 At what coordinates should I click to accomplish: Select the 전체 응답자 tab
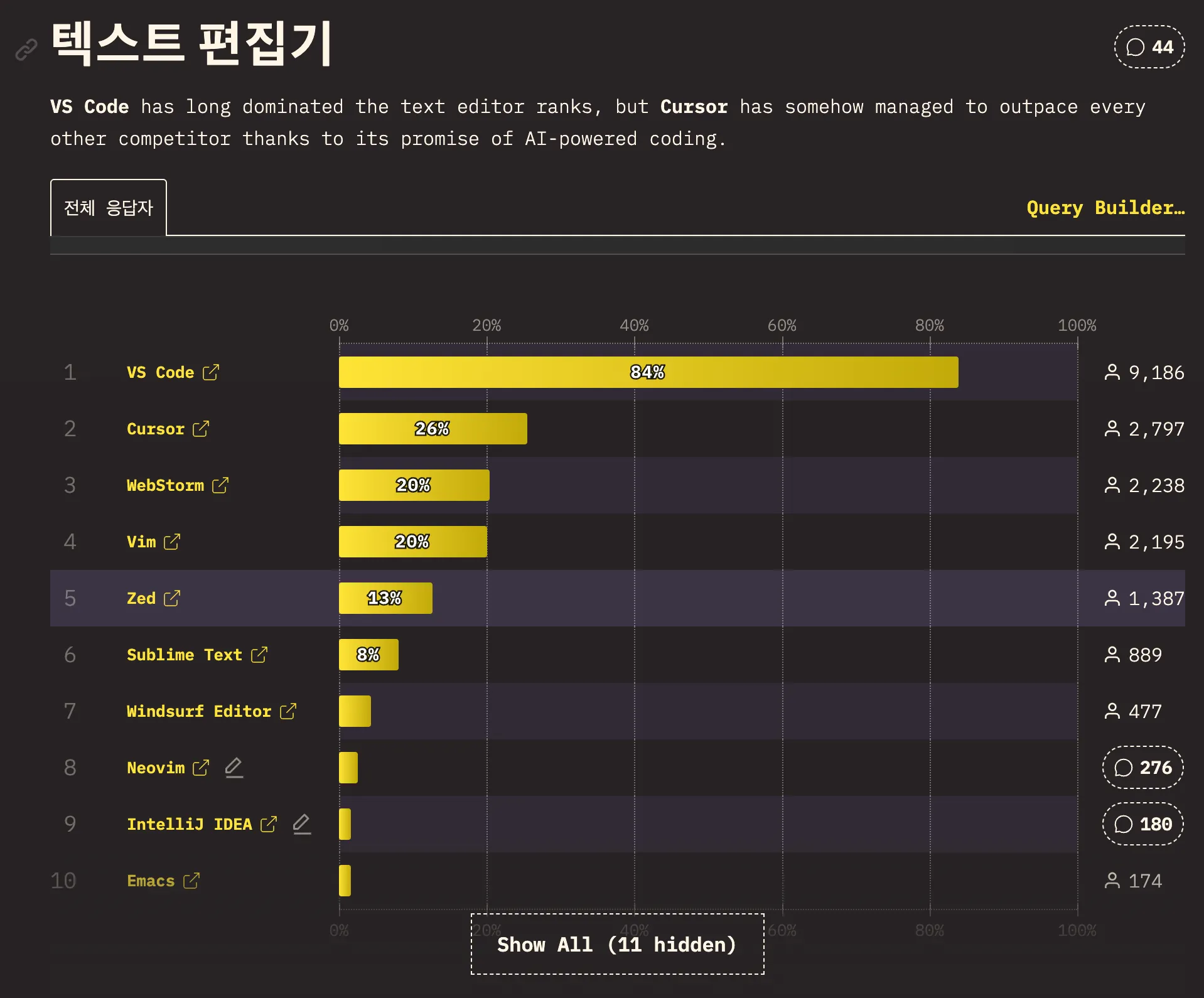coord(109,208)
